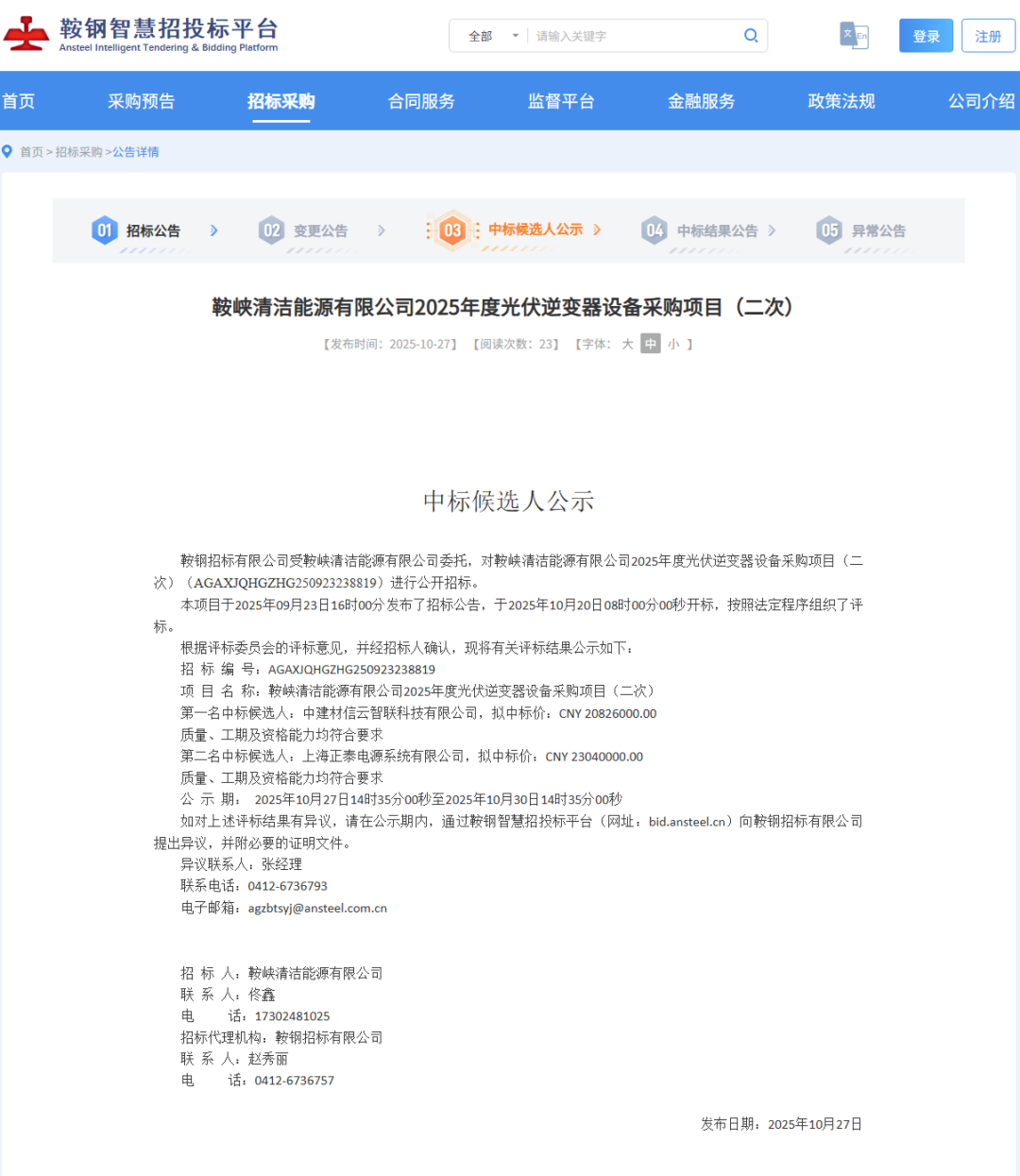Select medium font size (中)
Image resolution: width=1020 pixels, height=1176 pixels.
[x=651, y=345]
